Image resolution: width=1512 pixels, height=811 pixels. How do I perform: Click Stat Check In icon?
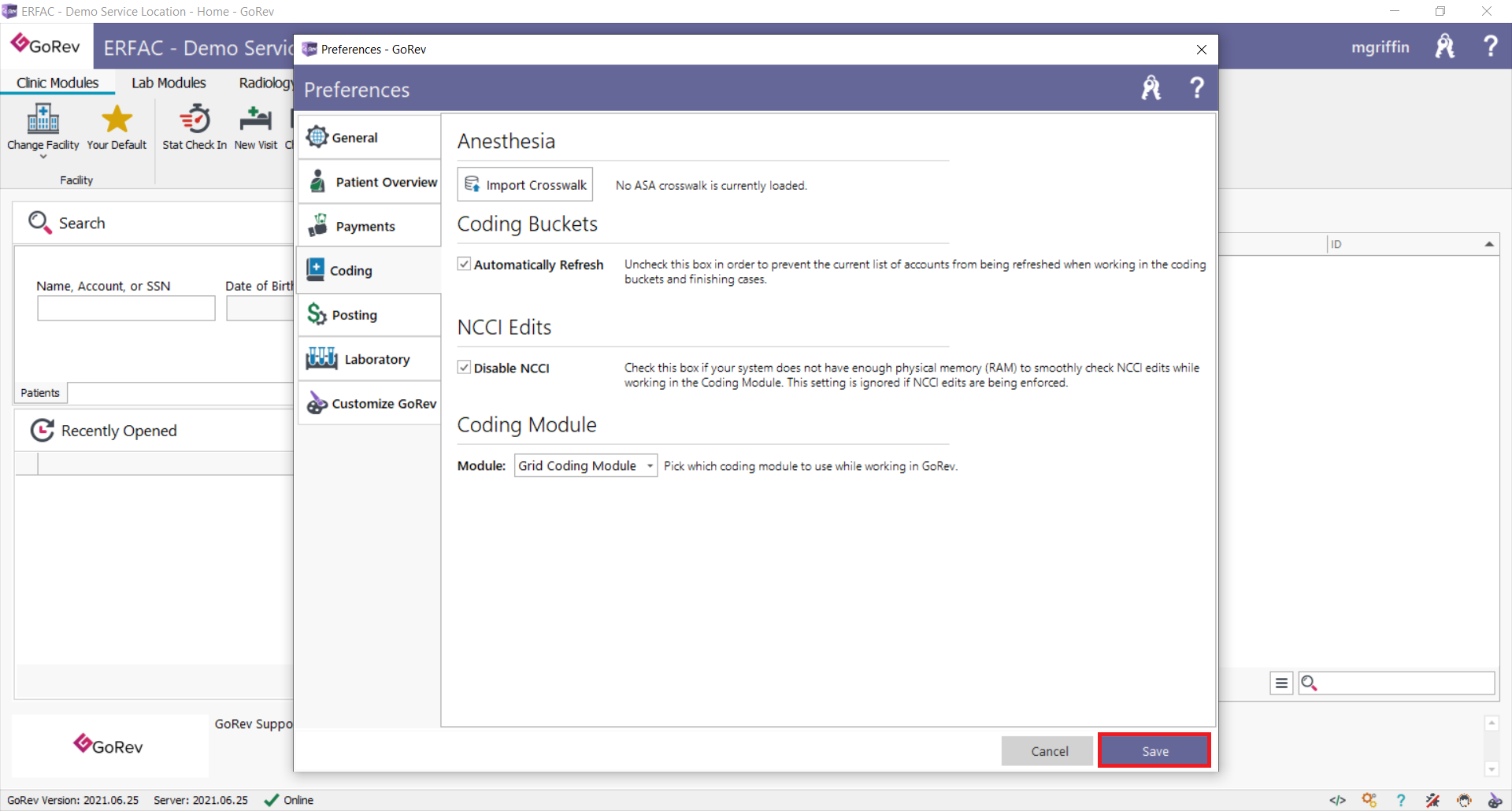(x=195, y=119)
